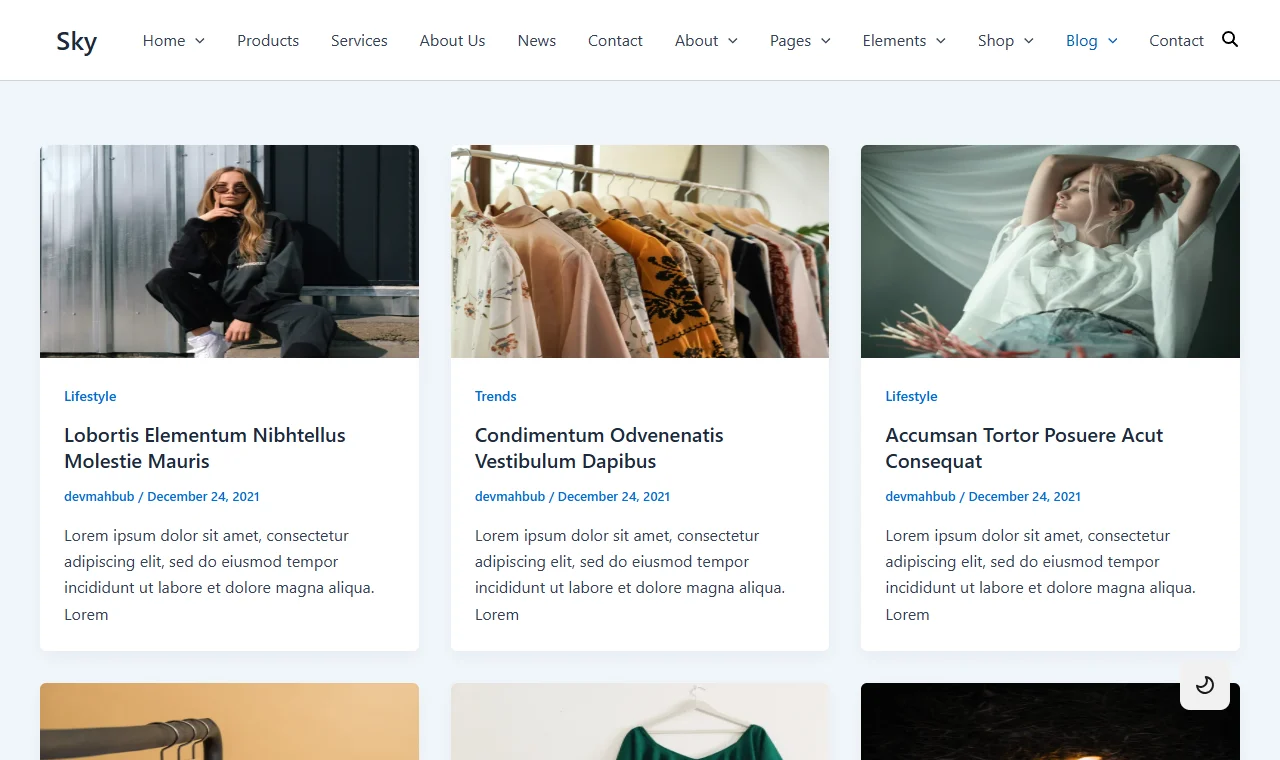
Task: Expand the About dropdown chevron
Action: [733, 41]
